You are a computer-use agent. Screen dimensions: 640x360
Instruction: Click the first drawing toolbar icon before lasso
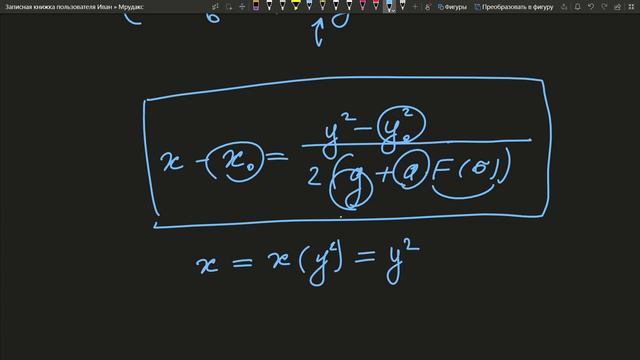pos(215,7)
